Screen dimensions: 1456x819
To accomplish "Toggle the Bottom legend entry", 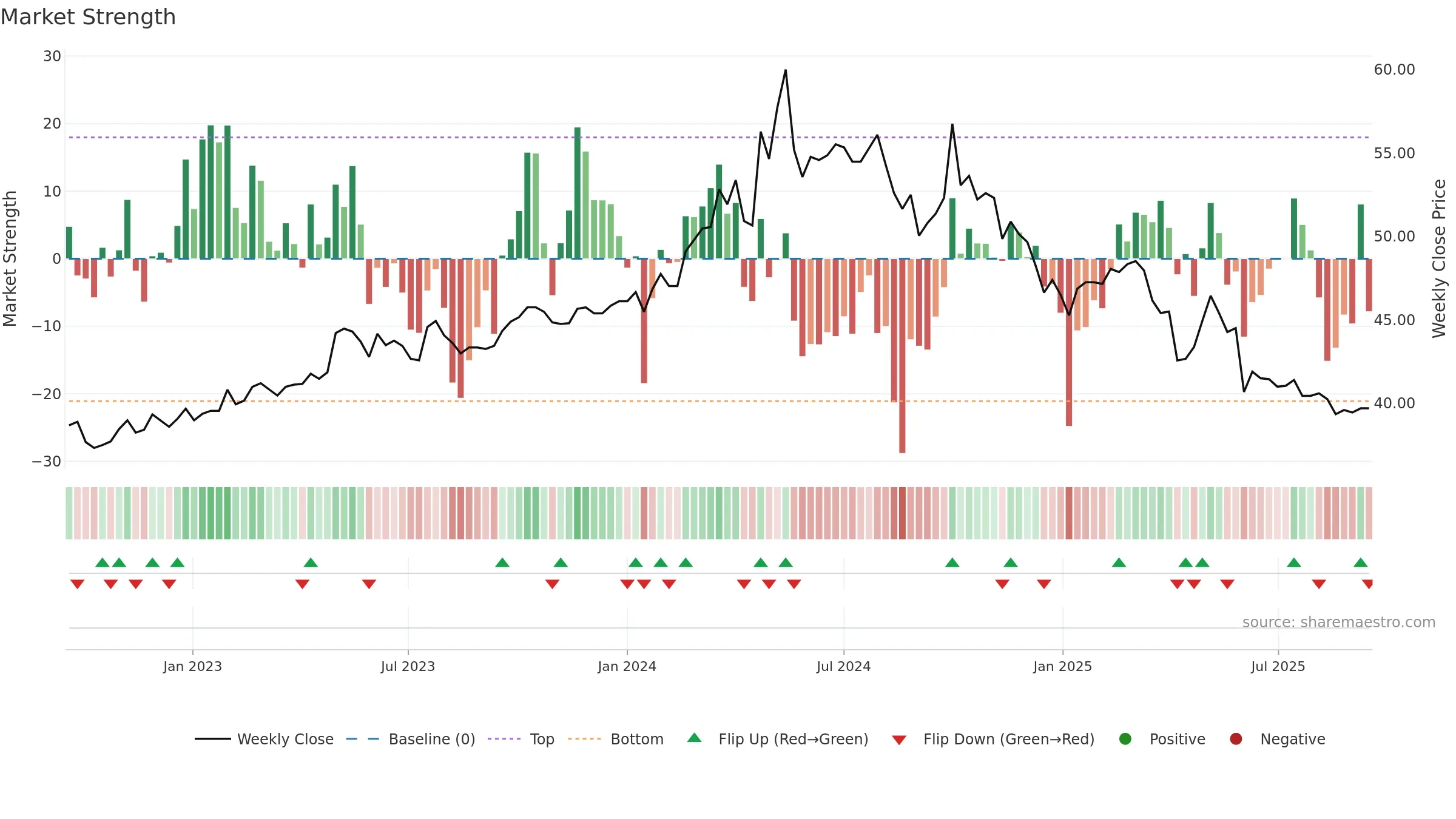I will 615,739.
